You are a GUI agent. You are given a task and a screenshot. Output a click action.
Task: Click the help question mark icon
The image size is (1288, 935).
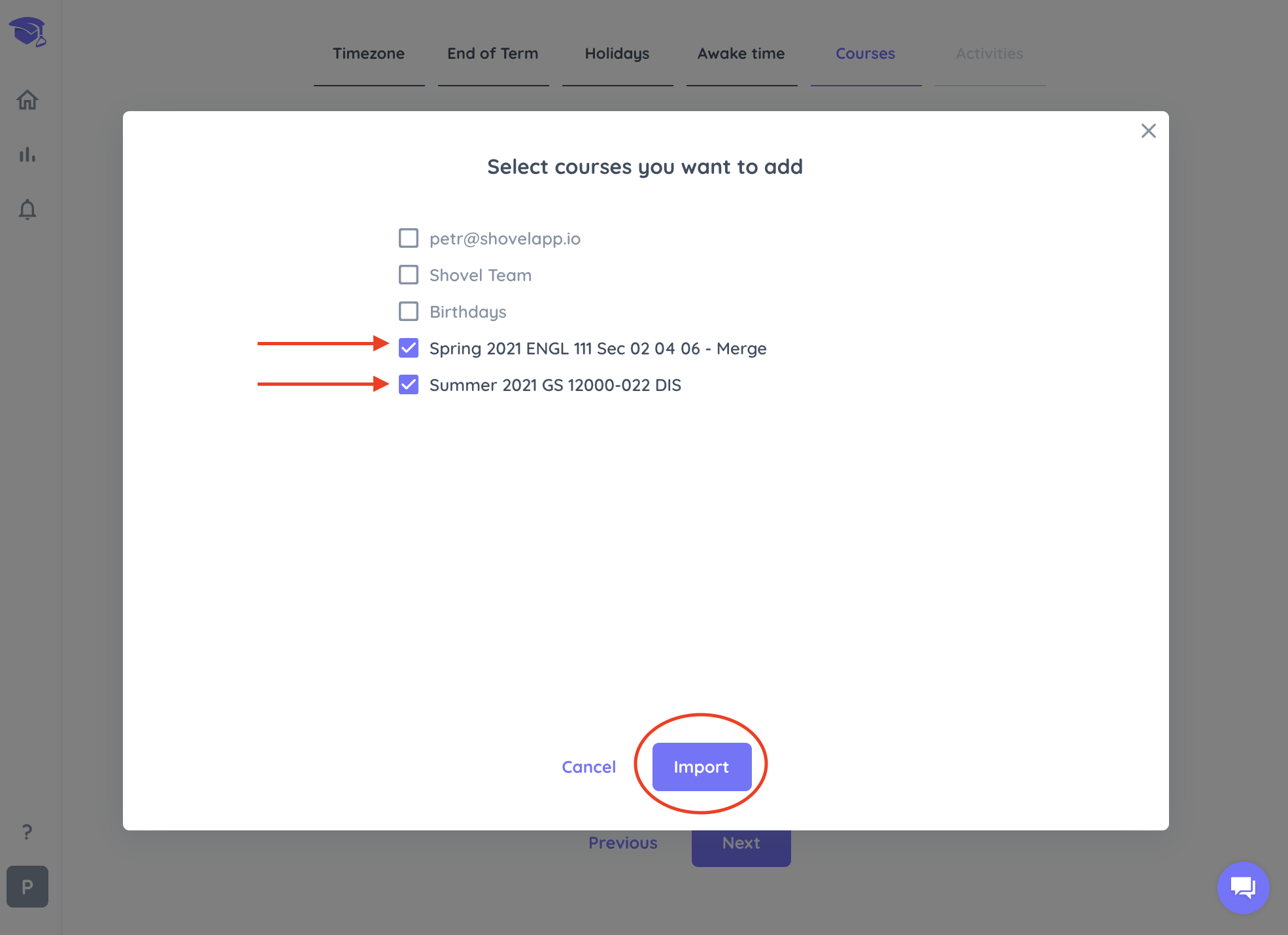coord(27,832)
